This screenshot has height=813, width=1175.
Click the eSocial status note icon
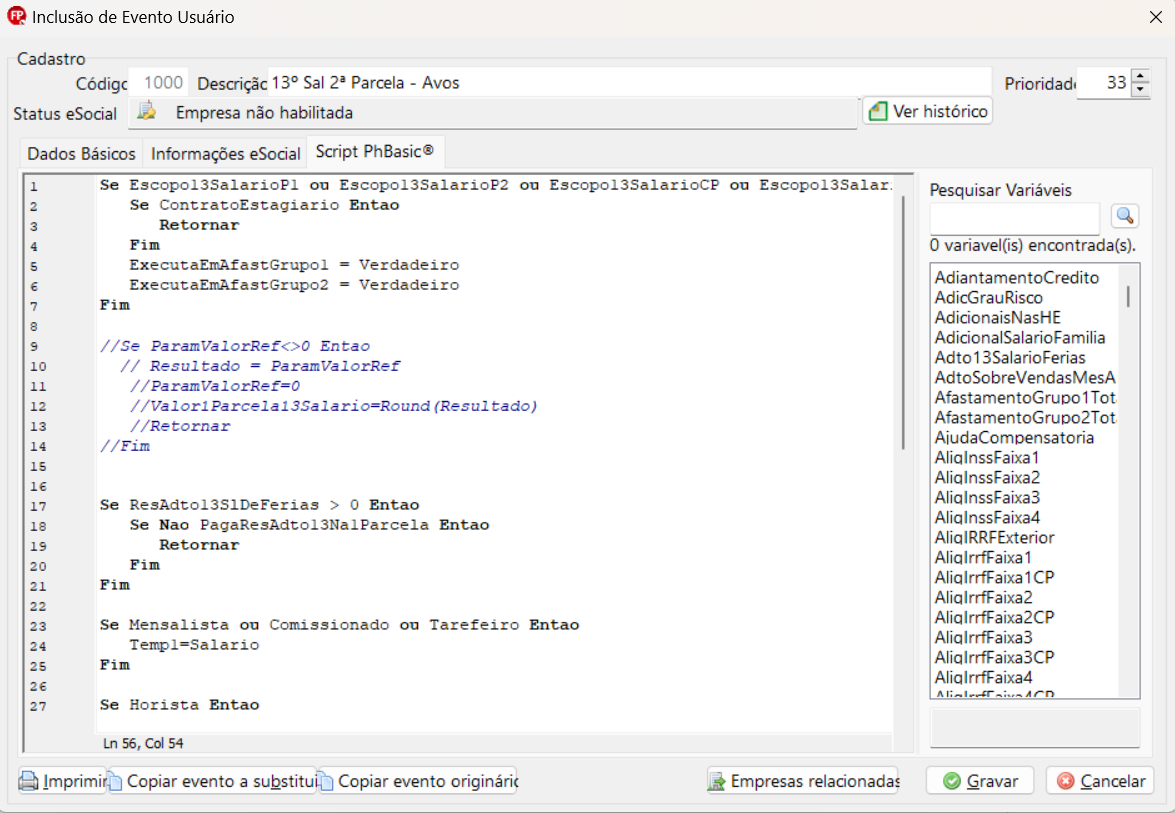[x=147, y=112]
